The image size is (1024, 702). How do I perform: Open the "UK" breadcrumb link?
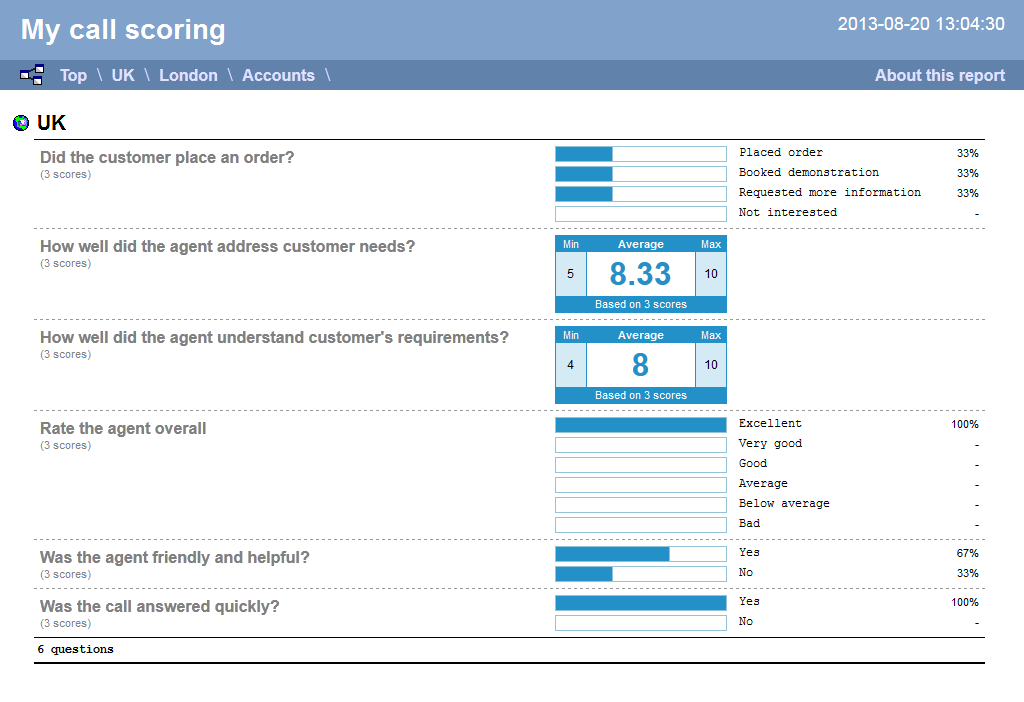[122, 75]
